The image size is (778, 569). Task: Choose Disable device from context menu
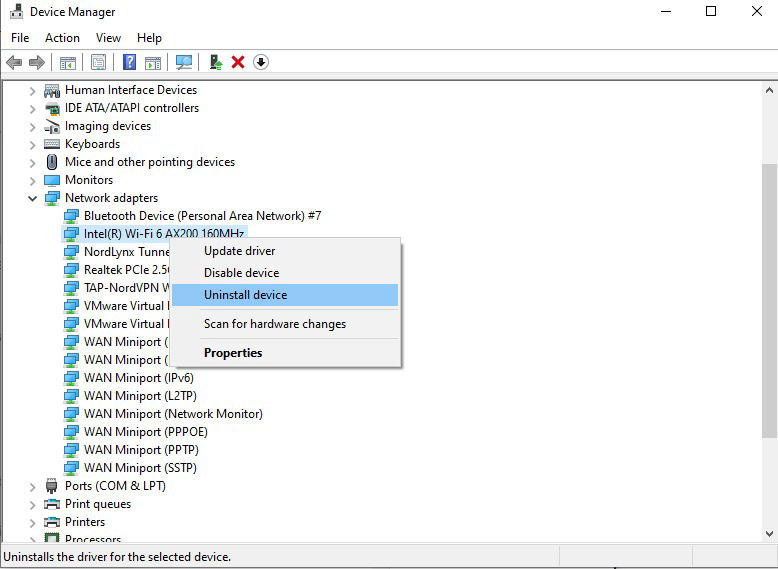285,273
